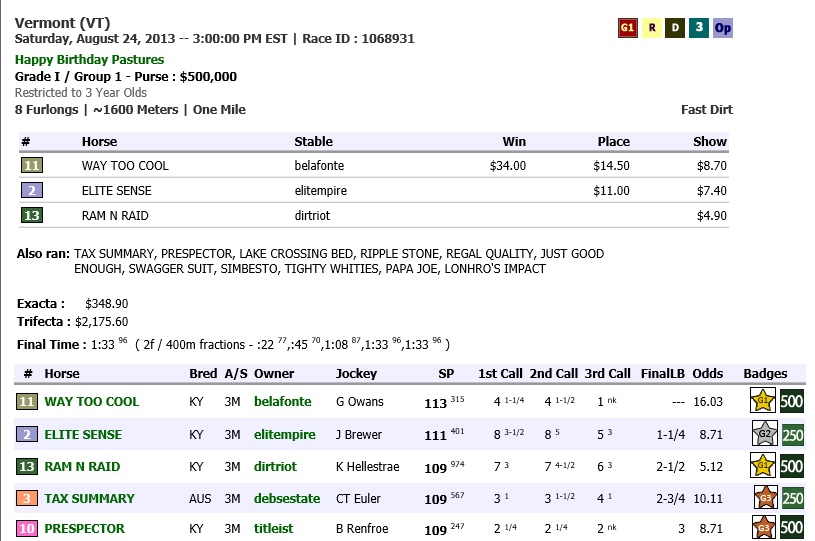The image size is (815, 541).
Task: Open ELITE SENSE horse link in results table
Action: (83, 435)
